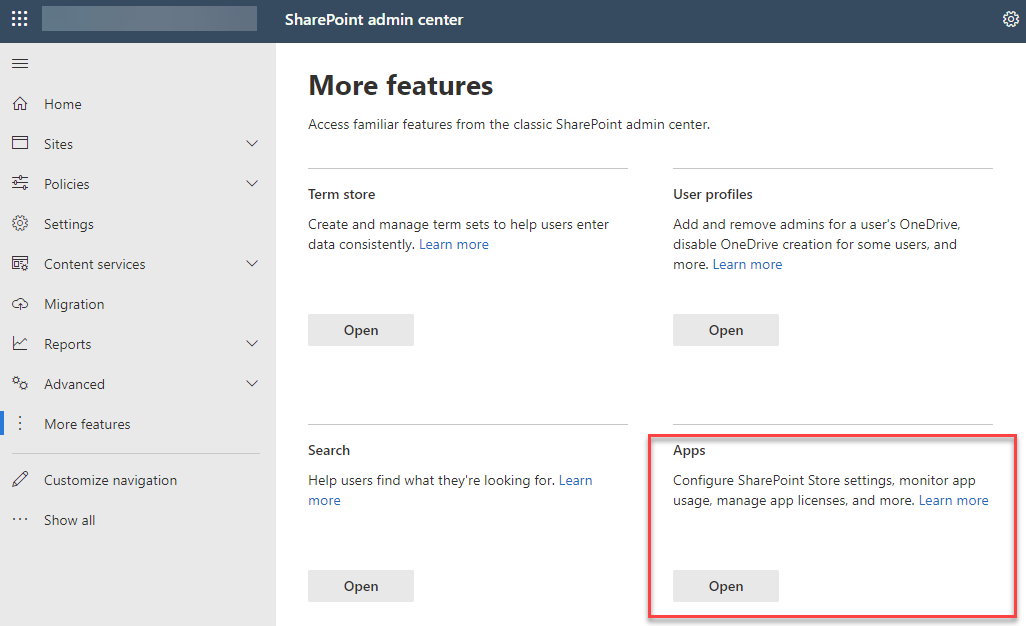Open the Apps feature

coord(726,585)
